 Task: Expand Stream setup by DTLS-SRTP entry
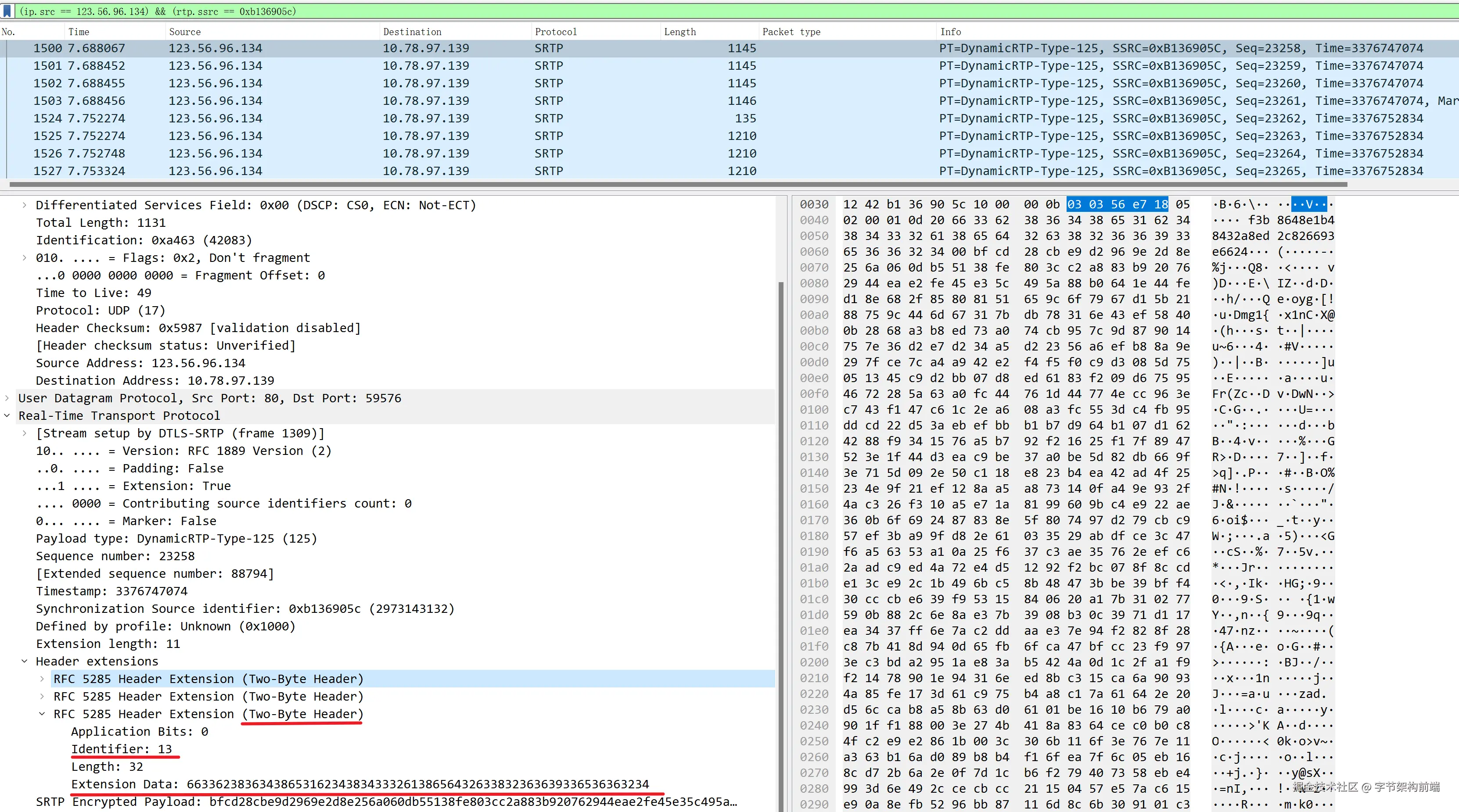click(x=24, y=433)
